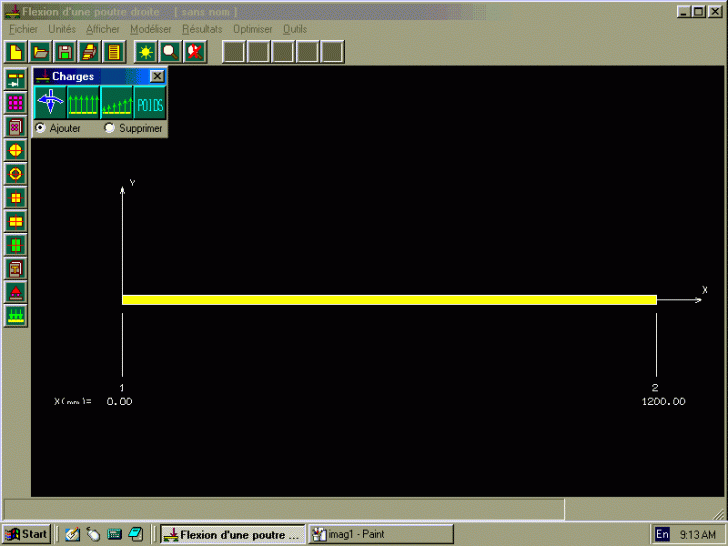Choose the wide yellow rectangle section icon

point(15,221)
